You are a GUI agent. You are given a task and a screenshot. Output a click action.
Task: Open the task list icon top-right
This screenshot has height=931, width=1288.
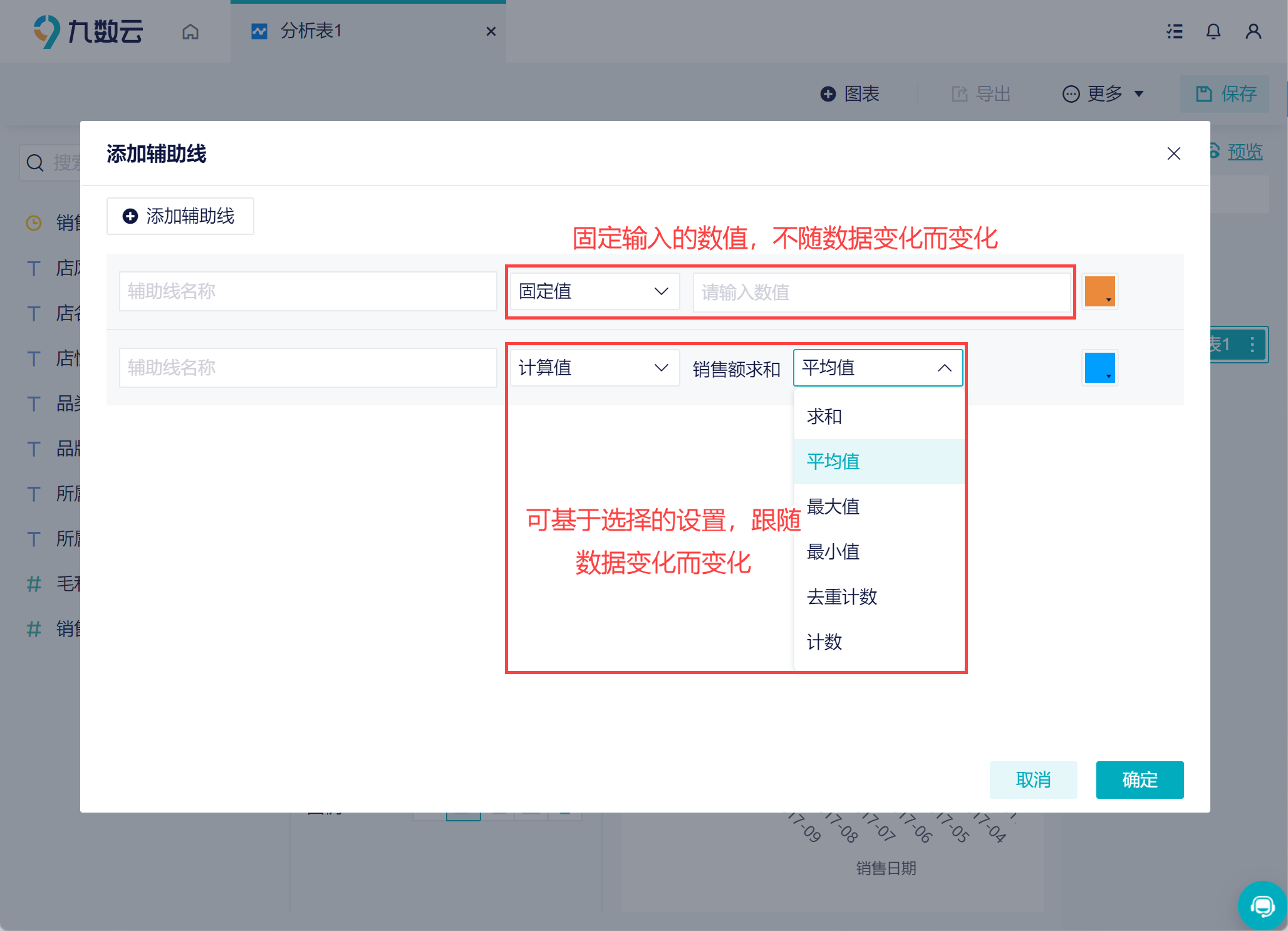[1175, 31]
